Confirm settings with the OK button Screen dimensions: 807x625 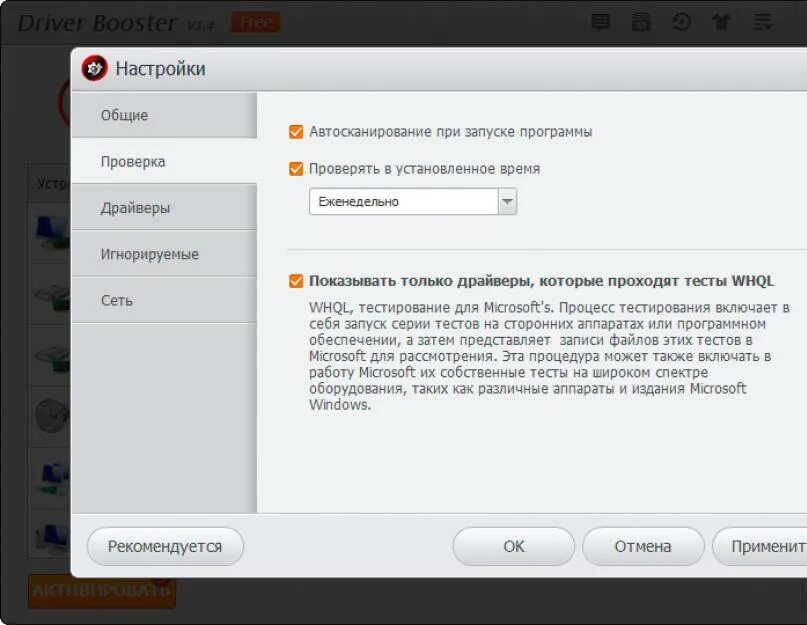pyautogui.click(x=514, y=546)
